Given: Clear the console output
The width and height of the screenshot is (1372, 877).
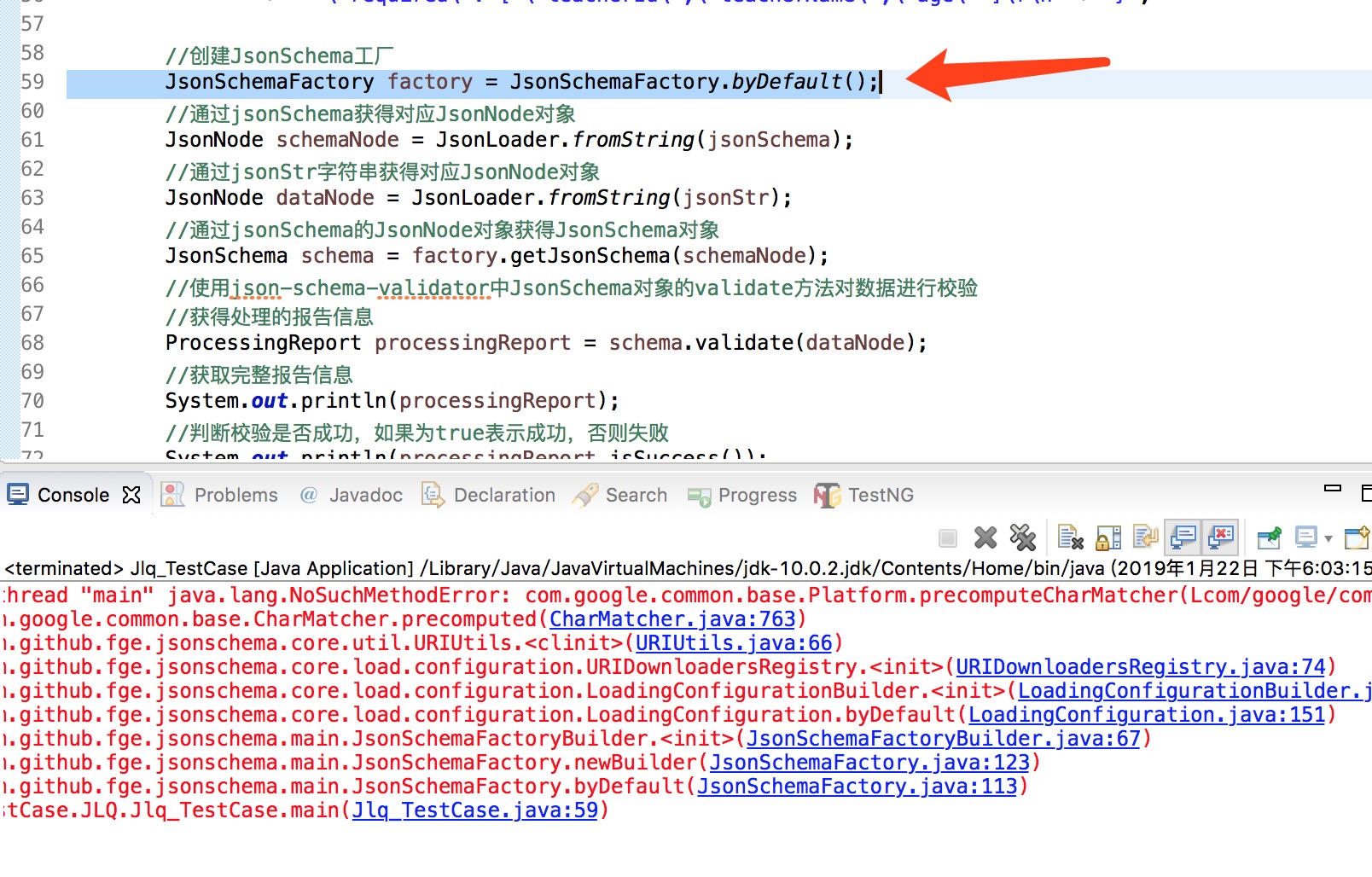Looking at the screenshot, I should coord(1070,537).
